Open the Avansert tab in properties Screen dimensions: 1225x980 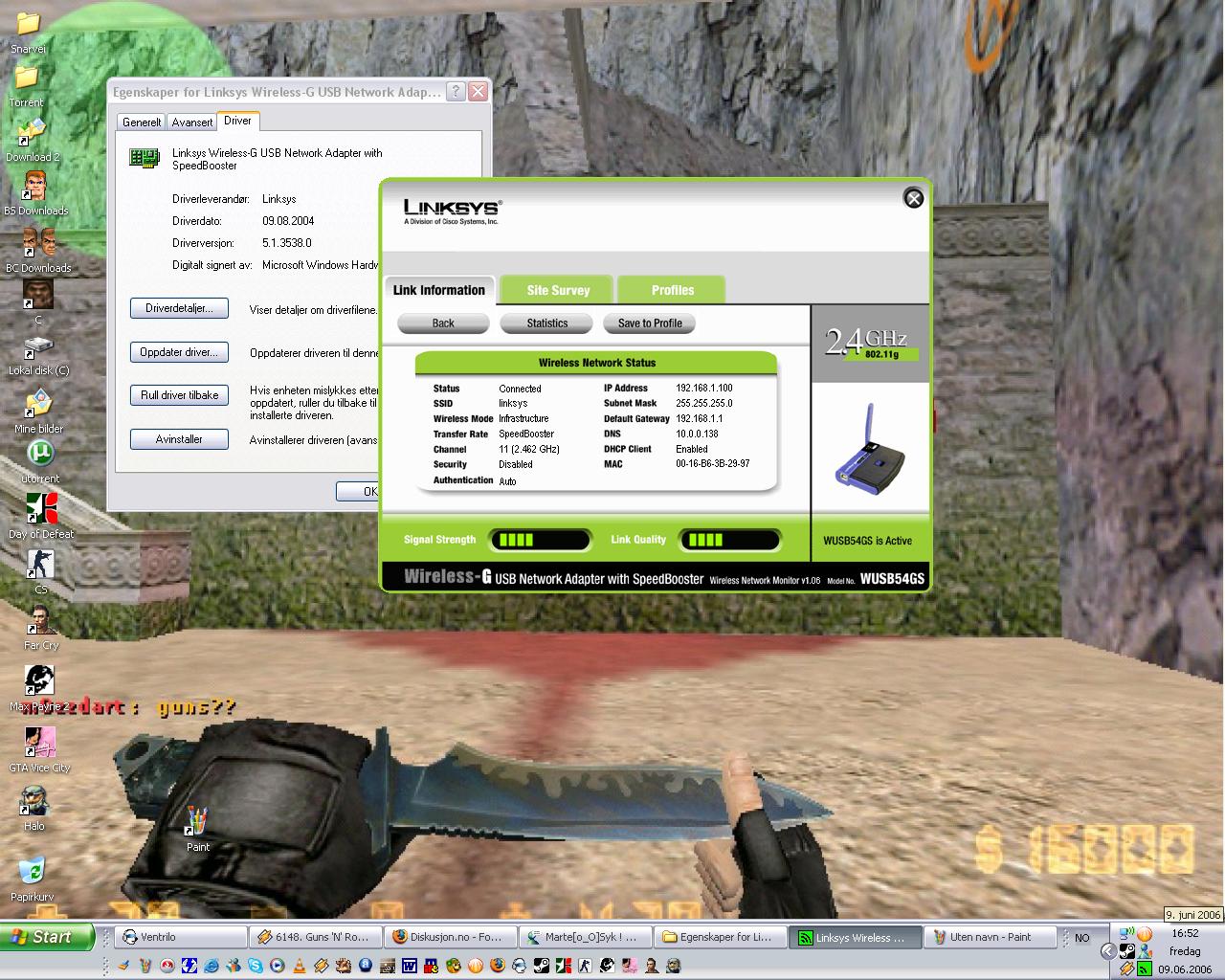tap(191, 122)
